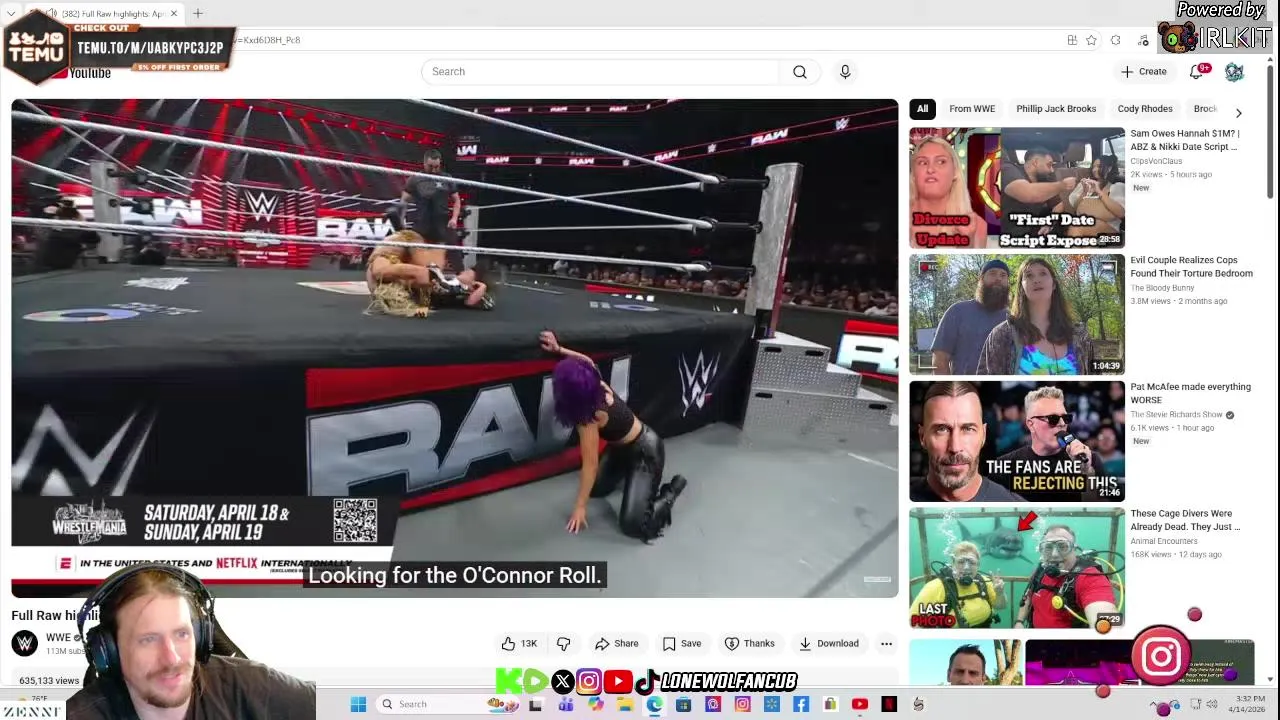Open Microsoft Teams from the taskbar
The height and width of the screenshot is (720, 1280).
566,704
